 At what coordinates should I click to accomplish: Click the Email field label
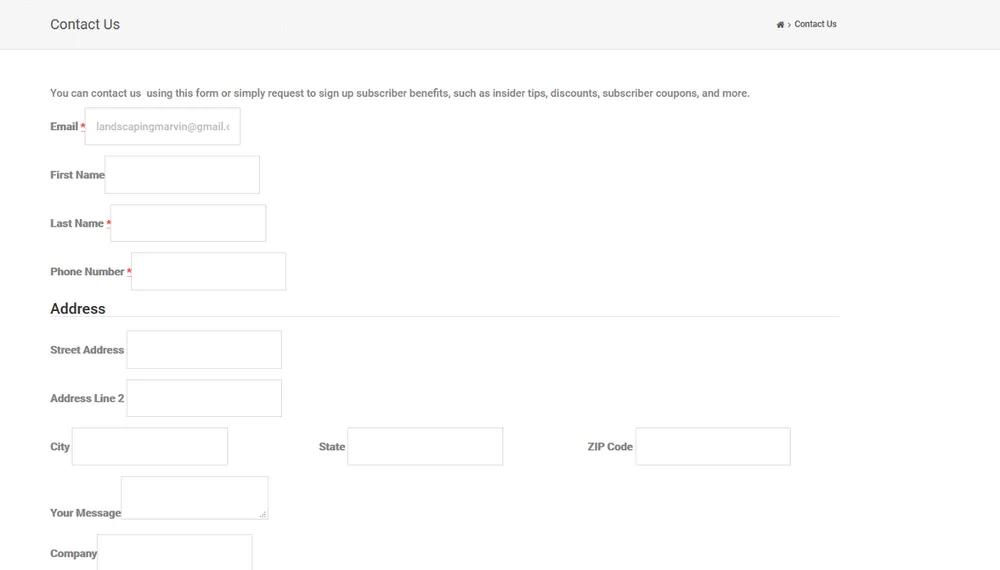pos(64,127)
